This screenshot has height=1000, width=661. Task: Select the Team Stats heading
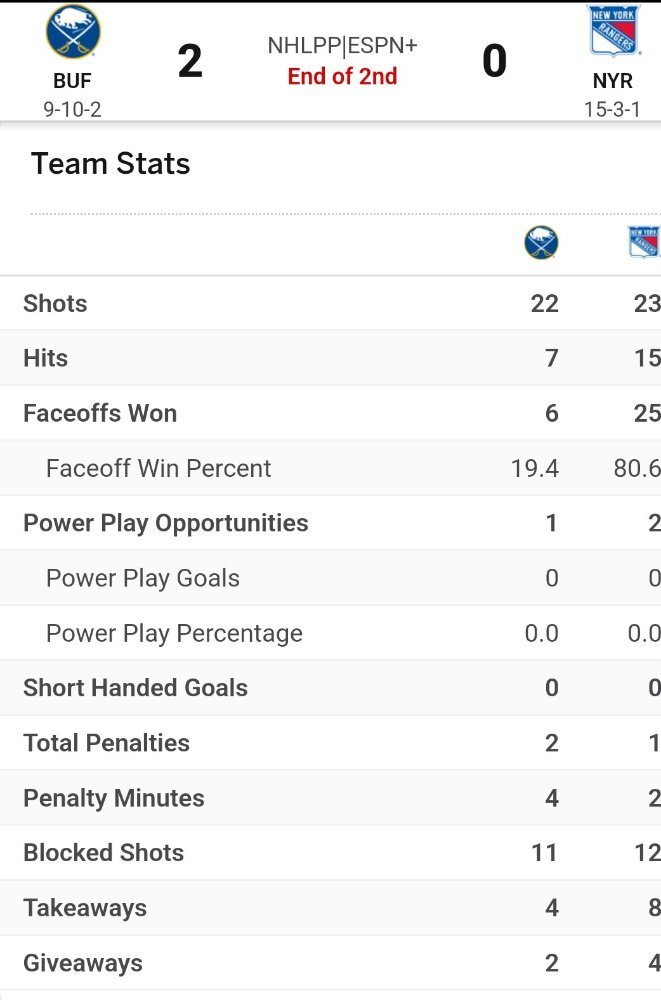tap(110, 163)
